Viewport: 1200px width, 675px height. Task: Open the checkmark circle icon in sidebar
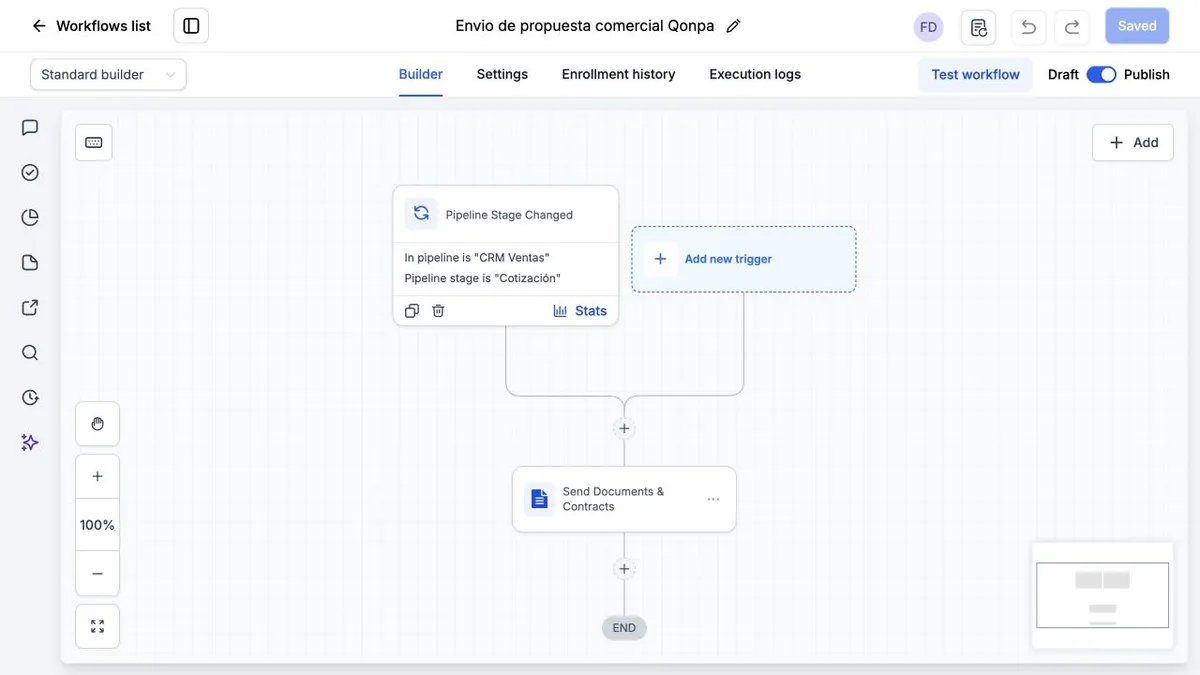30,173
